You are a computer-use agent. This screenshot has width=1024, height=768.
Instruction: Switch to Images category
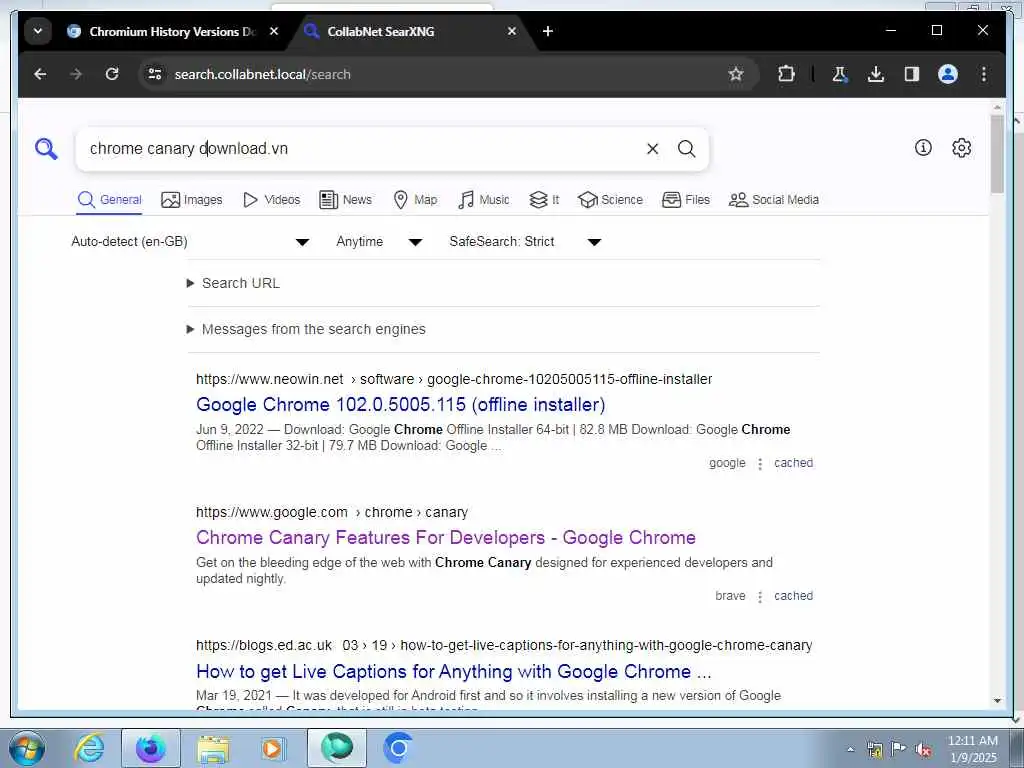(x=192, y=200)
